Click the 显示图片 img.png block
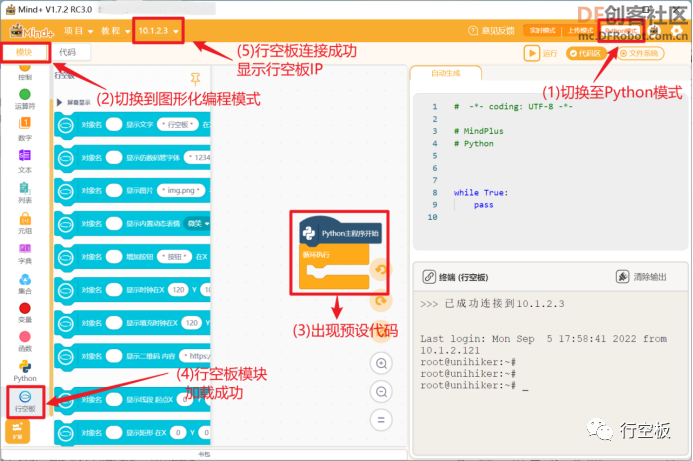The width and height of the screenshot is (693, 461). [x=133, y=191]
